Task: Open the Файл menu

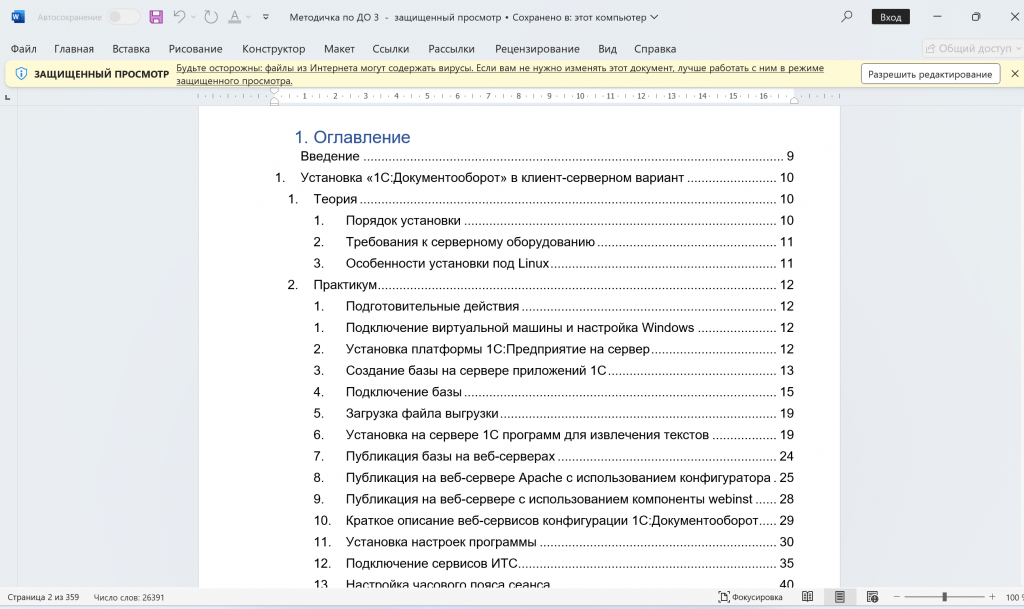Action: click(x=24, y=49)
